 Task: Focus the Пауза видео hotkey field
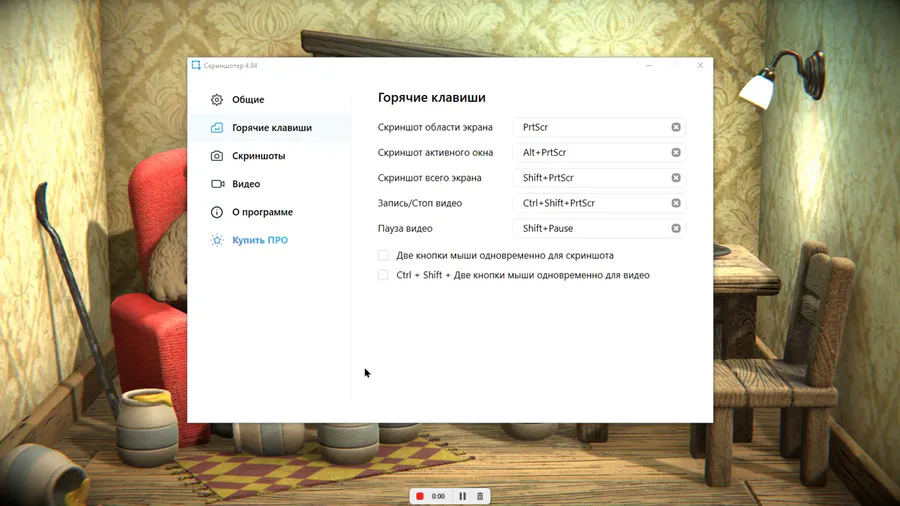click(x=599, y=228)
